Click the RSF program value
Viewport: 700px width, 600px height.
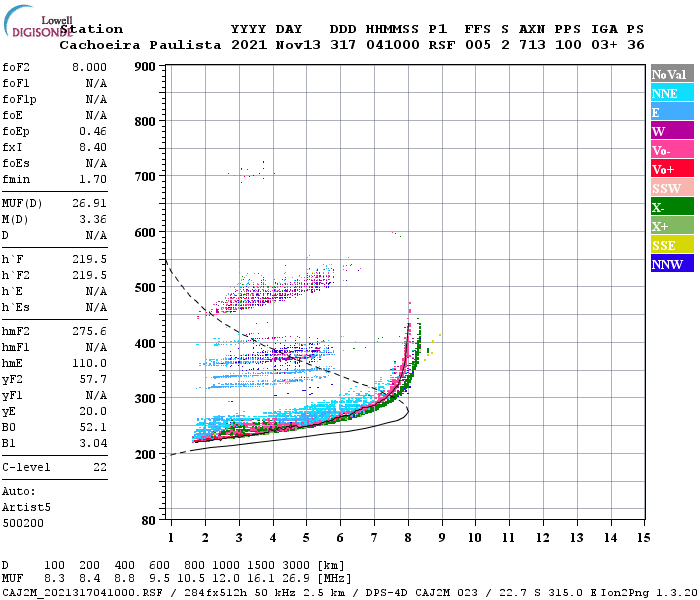pos(442,45)
